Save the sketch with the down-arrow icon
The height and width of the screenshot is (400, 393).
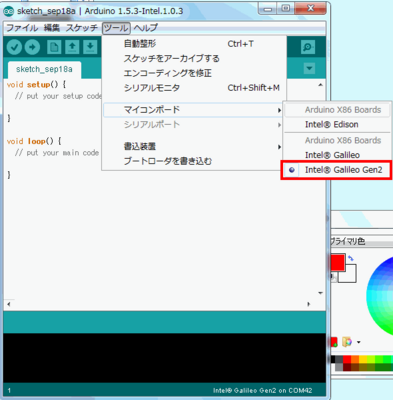coord(90,47)
